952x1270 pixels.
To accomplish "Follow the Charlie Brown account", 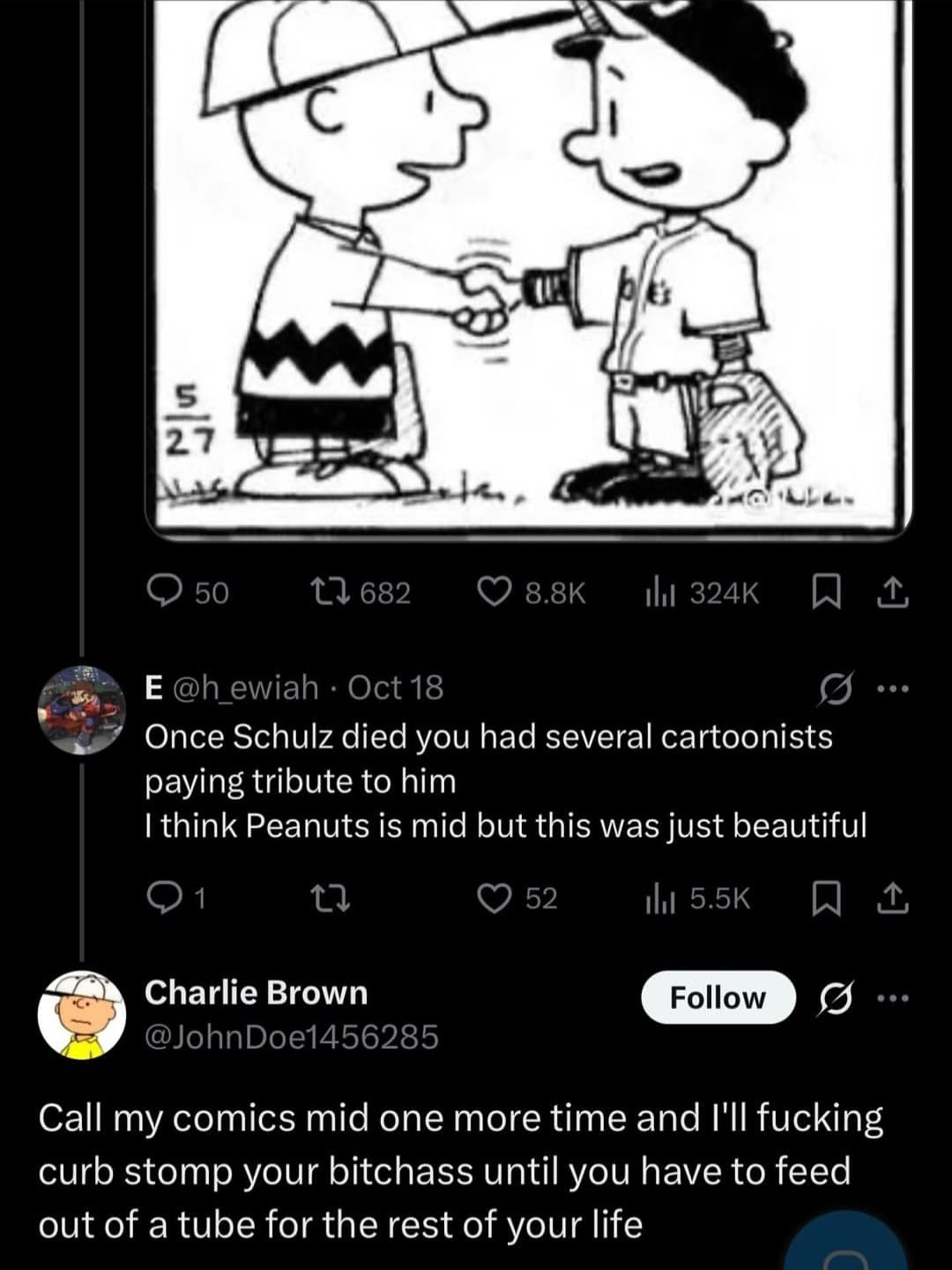I will (x=718, y=997).
